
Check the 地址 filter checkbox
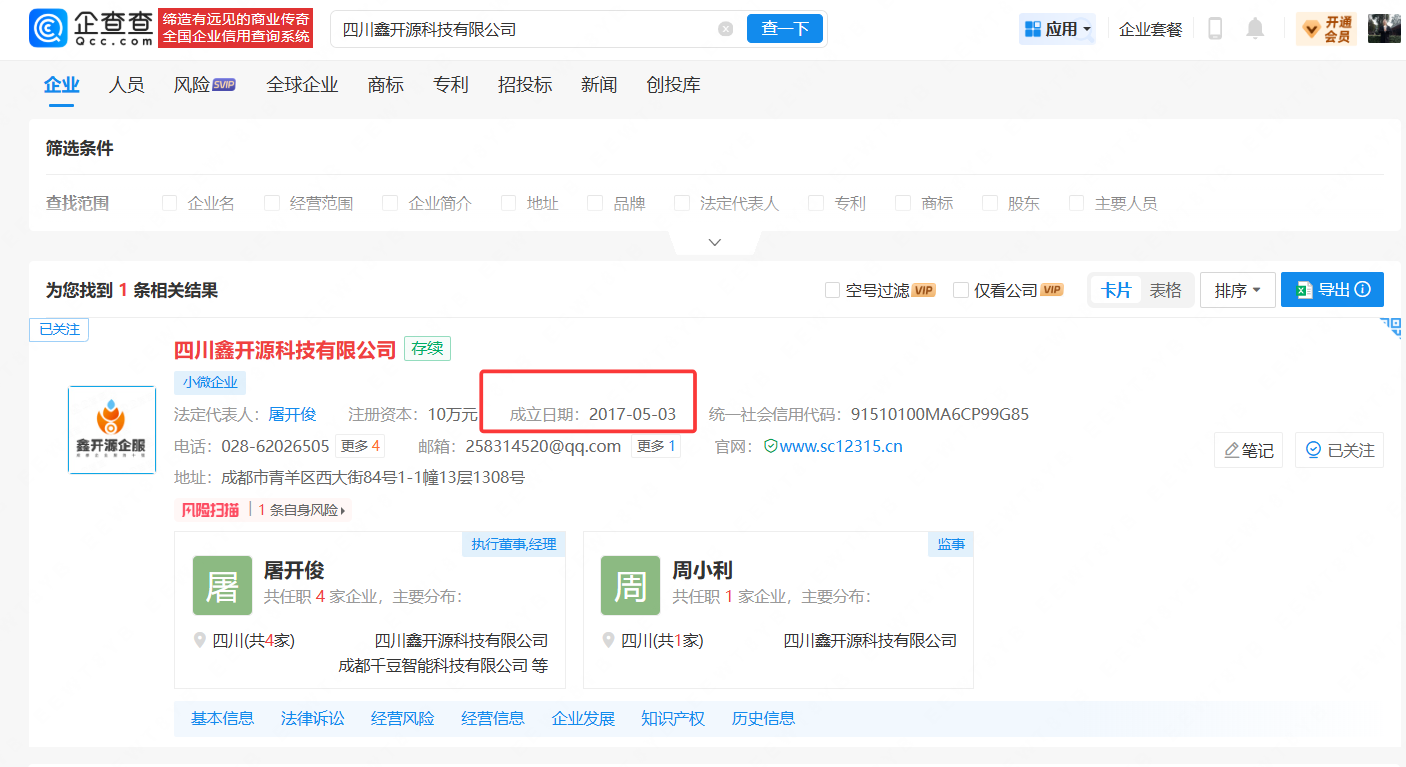click(509, 203)
